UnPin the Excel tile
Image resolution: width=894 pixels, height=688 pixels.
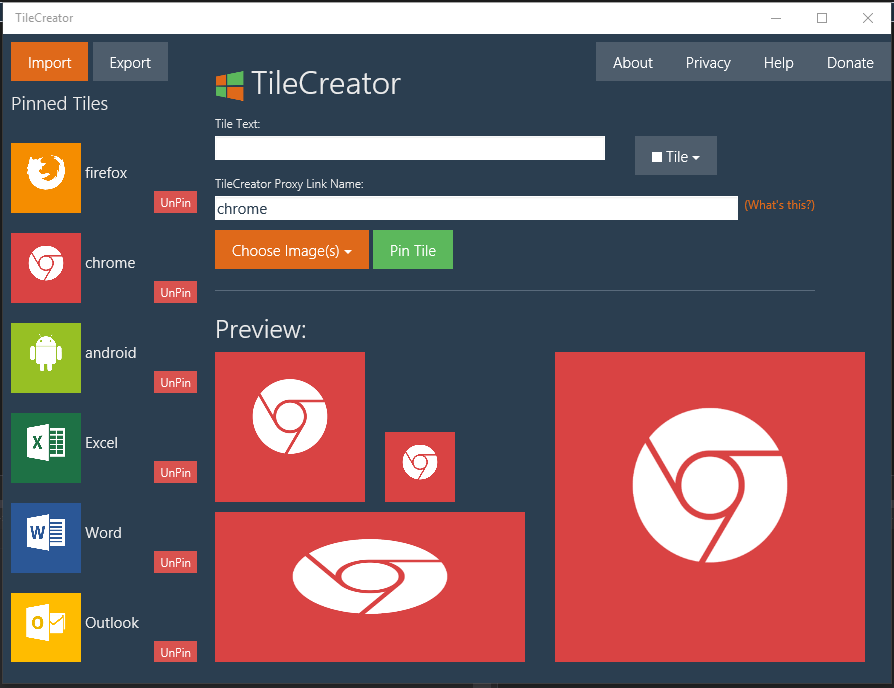175,472
